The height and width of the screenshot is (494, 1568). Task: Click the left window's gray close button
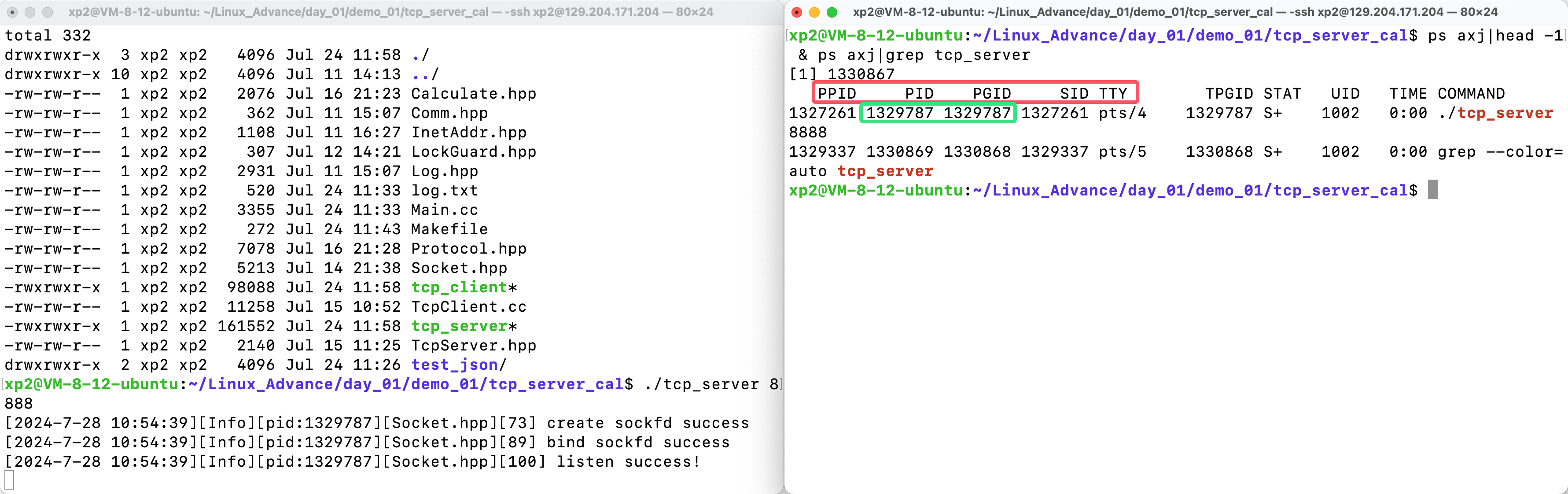coord(11,12)
